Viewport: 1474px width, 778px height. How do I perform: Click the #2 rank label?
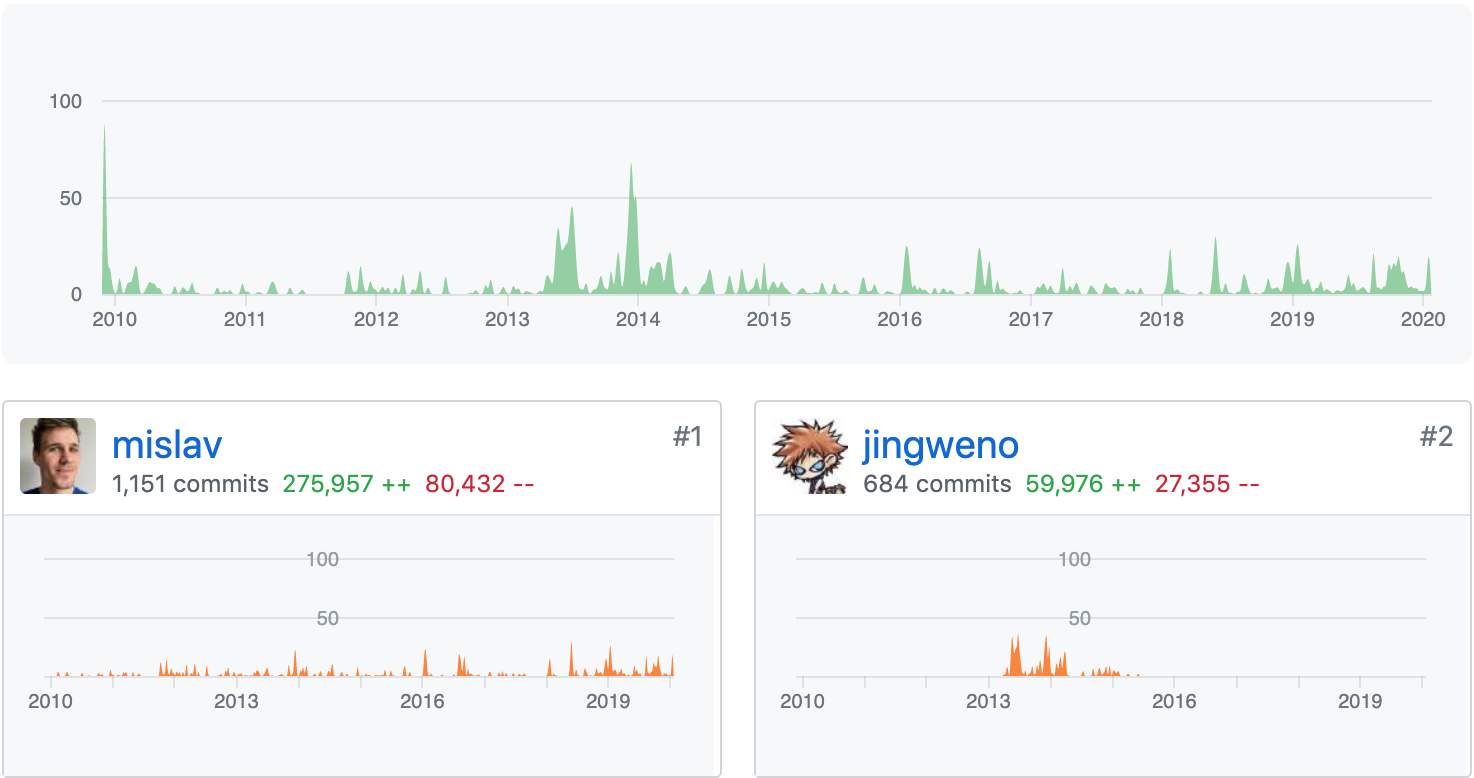click(1437, 437)
